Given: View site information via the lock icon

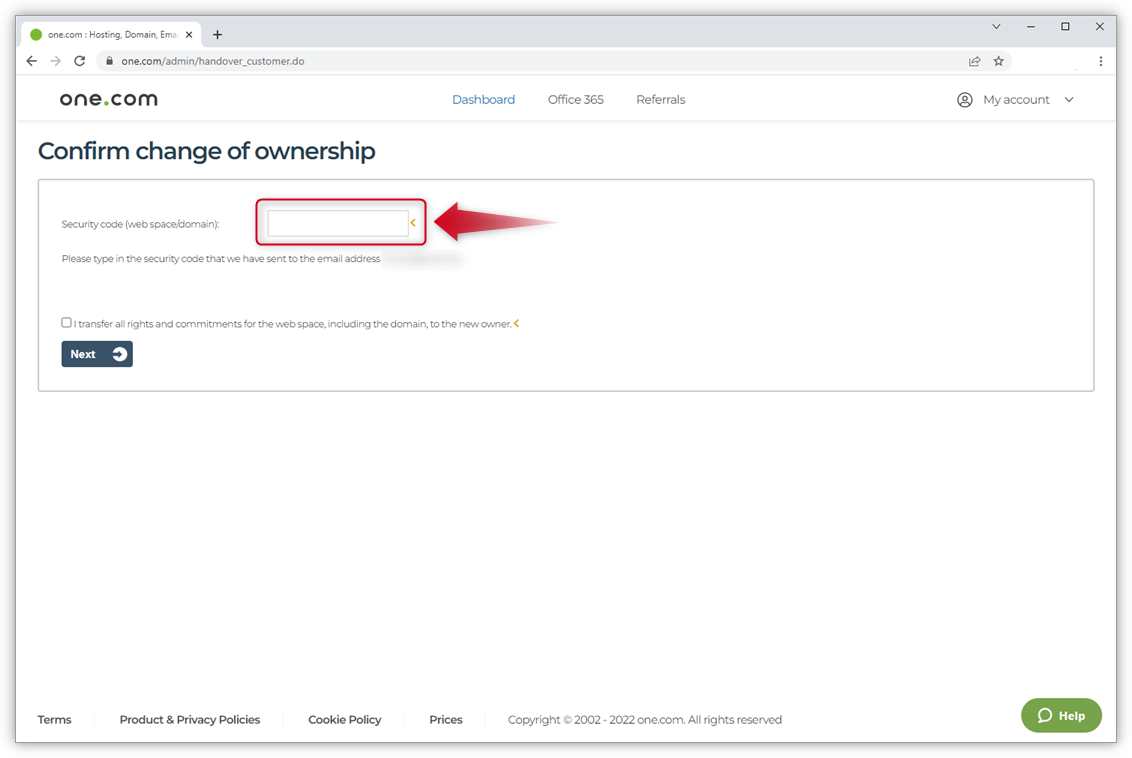Looking at the screenshot, I should coord(109,61).
